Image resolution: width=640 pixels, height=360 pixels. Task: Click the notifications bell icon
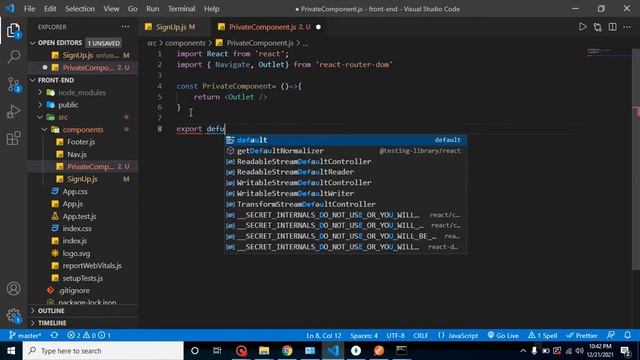pos(627,335)
